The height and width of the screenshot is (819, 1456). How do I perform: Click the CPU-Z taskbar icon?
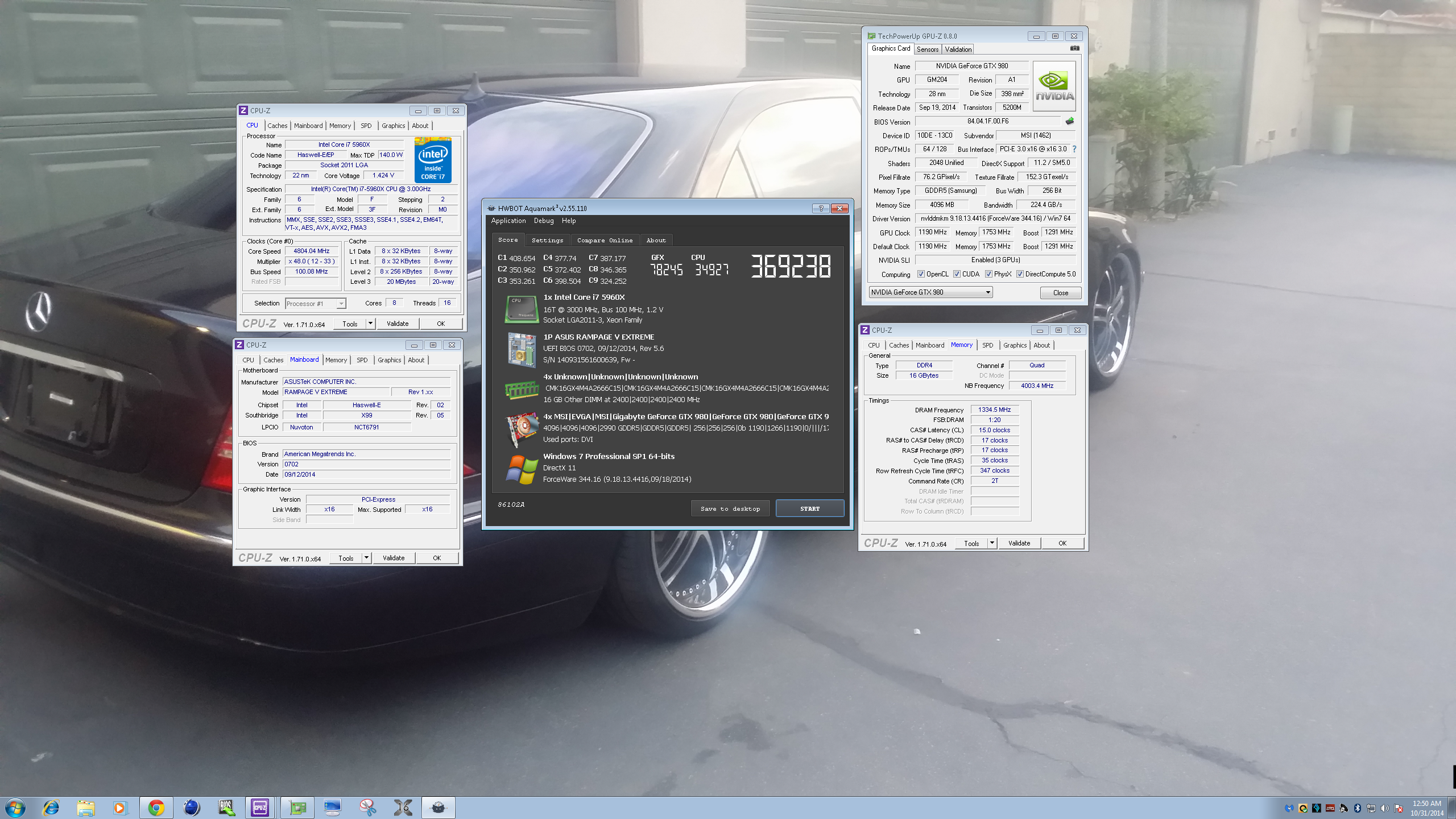click(x=260, y=807)
